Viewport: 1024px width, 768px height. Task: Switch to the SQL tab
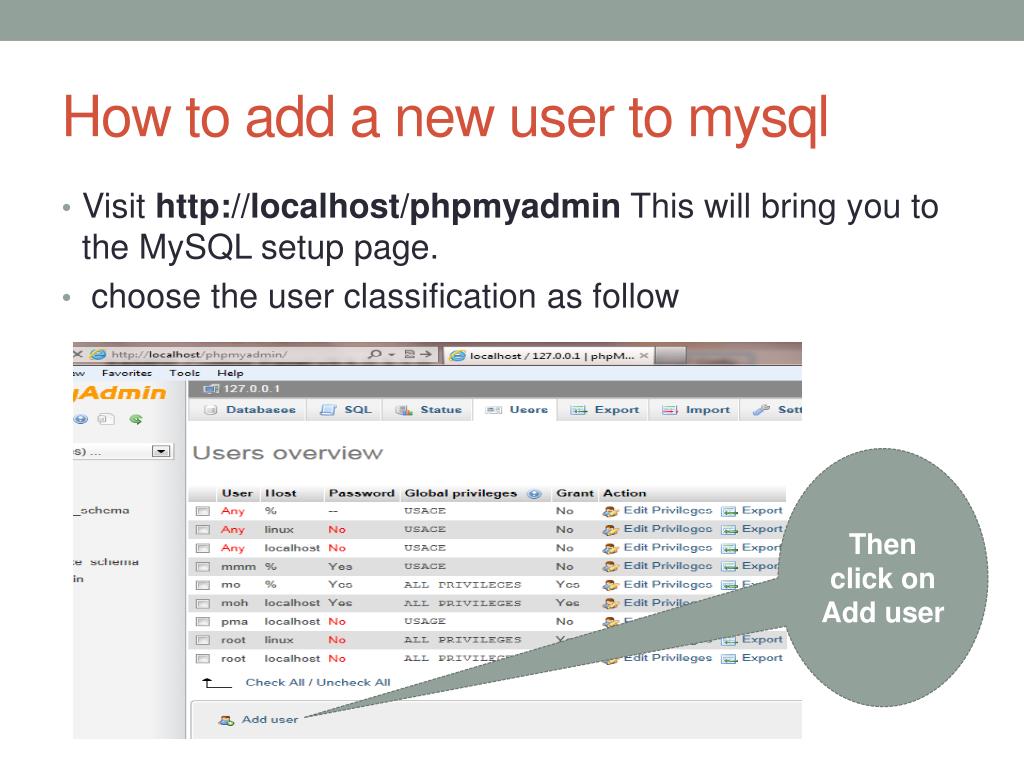click(345, 410)
